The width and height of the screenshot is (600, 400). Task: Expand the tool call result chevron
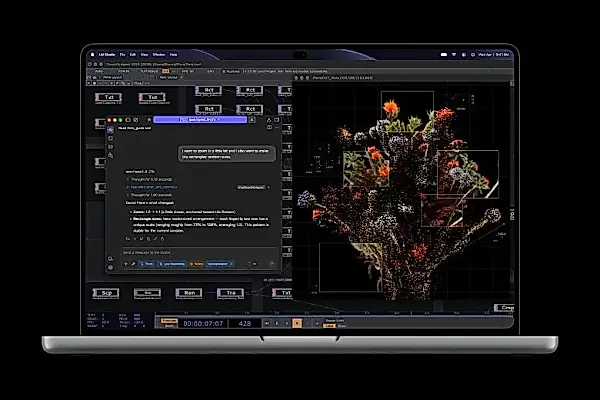(269, 187)
